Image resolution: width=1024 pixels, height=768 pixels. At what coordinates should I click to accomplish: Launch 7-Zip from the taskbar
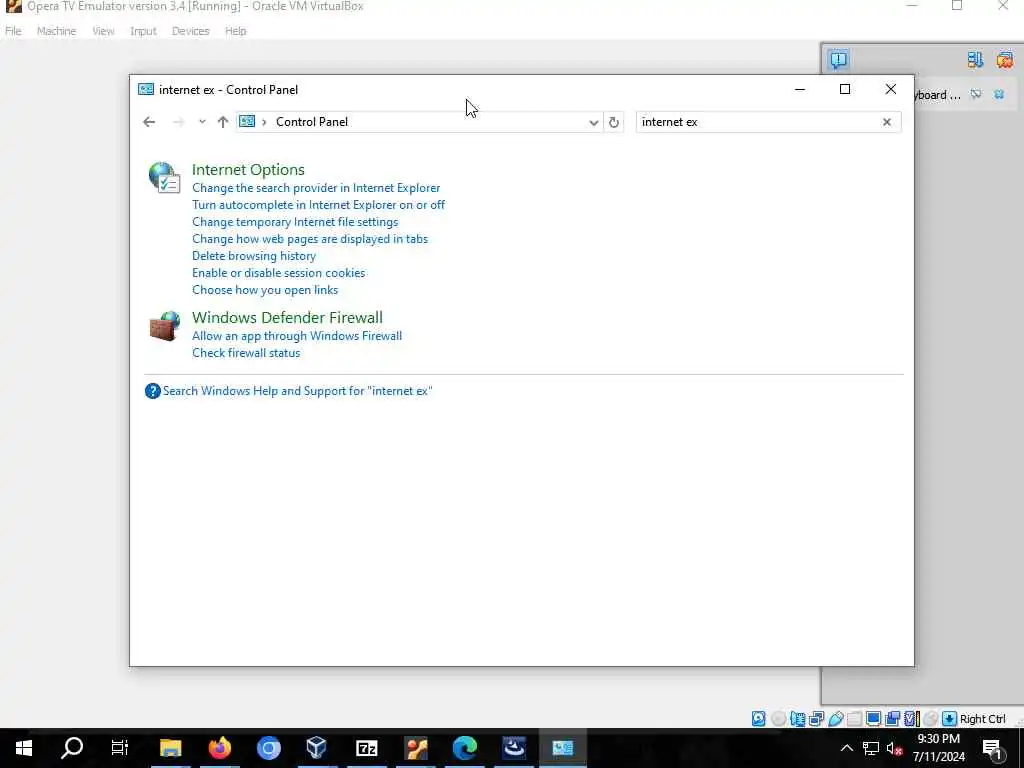pos(366,748)
